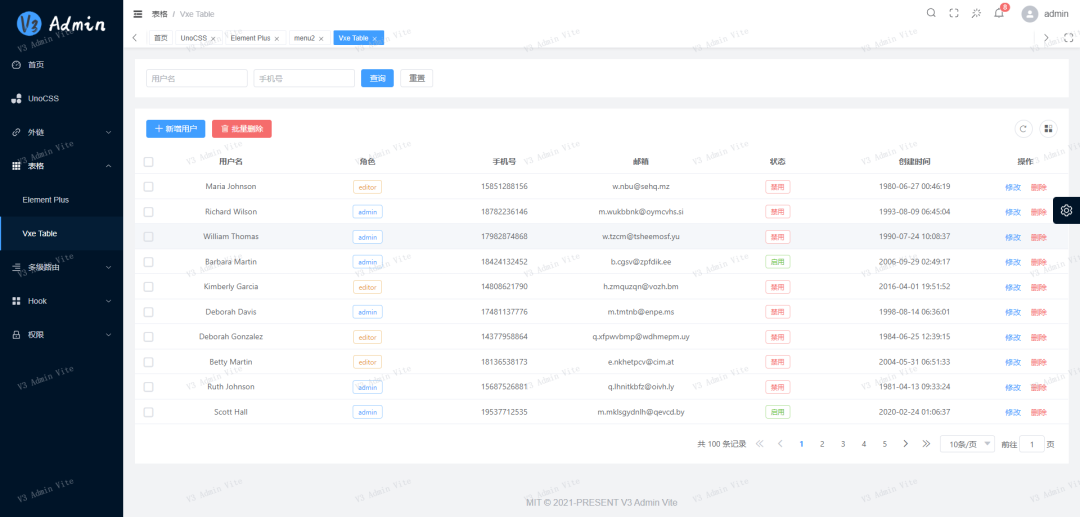
Task: Click the blue 查询 search button
Action: (377, 78)
